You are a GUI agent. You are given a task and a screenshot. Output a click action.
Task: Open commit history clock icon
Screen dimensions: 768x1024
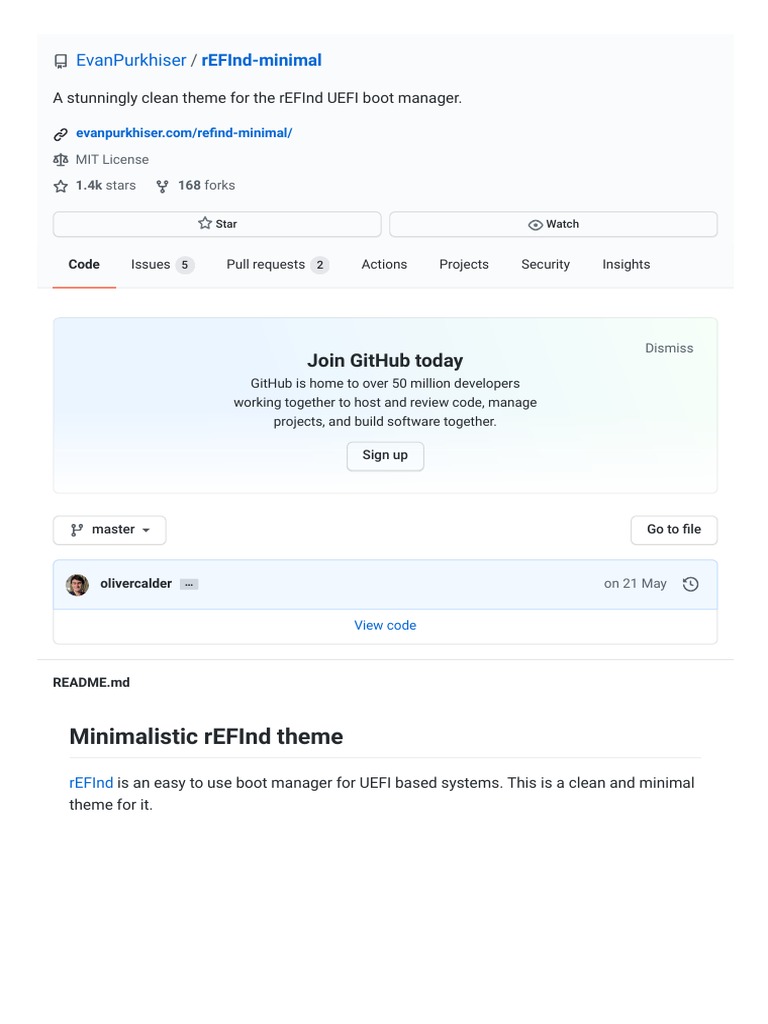[x=690, y=584]
